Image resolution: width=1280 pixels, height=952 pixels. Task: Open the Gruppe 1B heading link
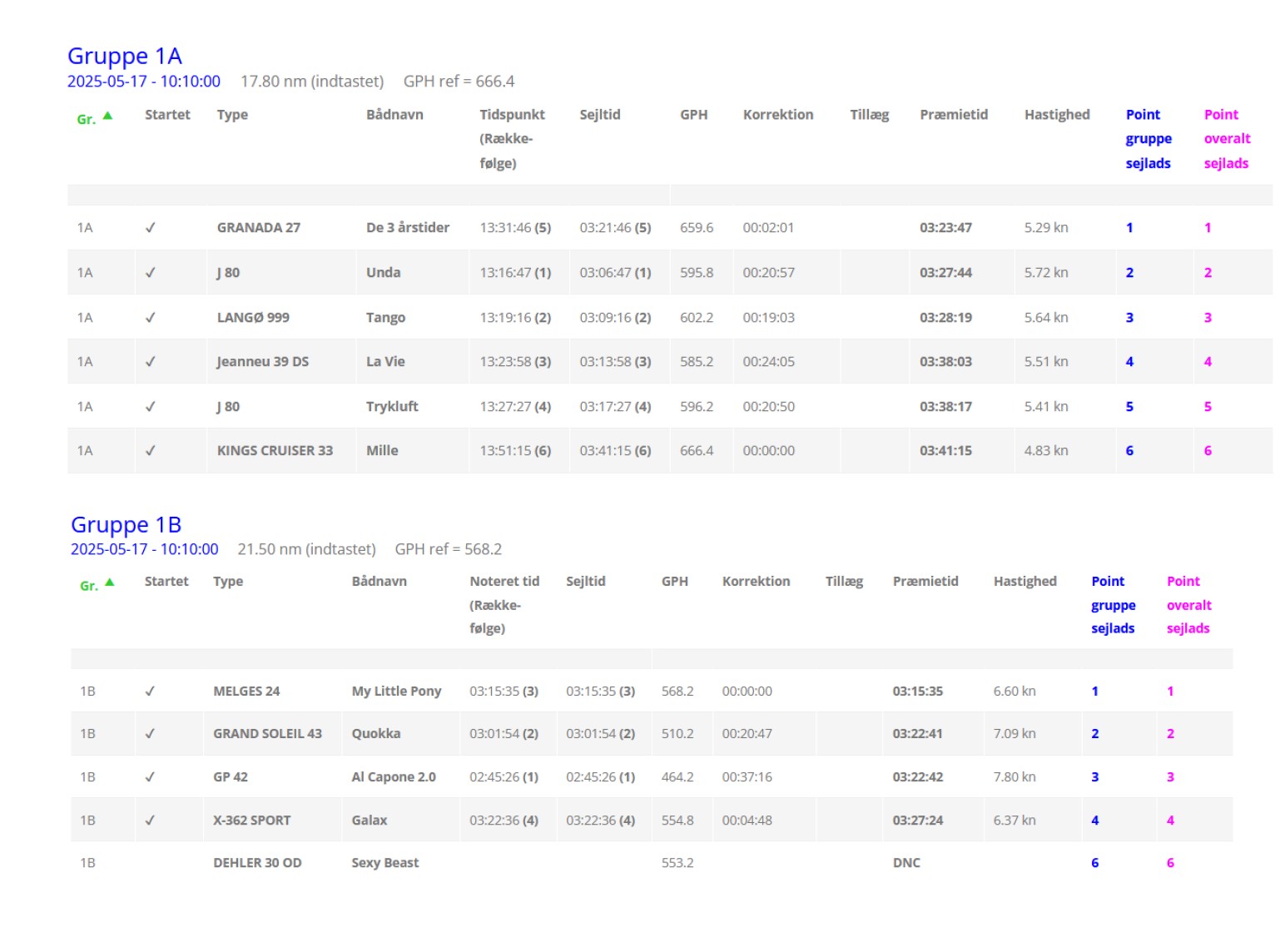click(127, 525)
